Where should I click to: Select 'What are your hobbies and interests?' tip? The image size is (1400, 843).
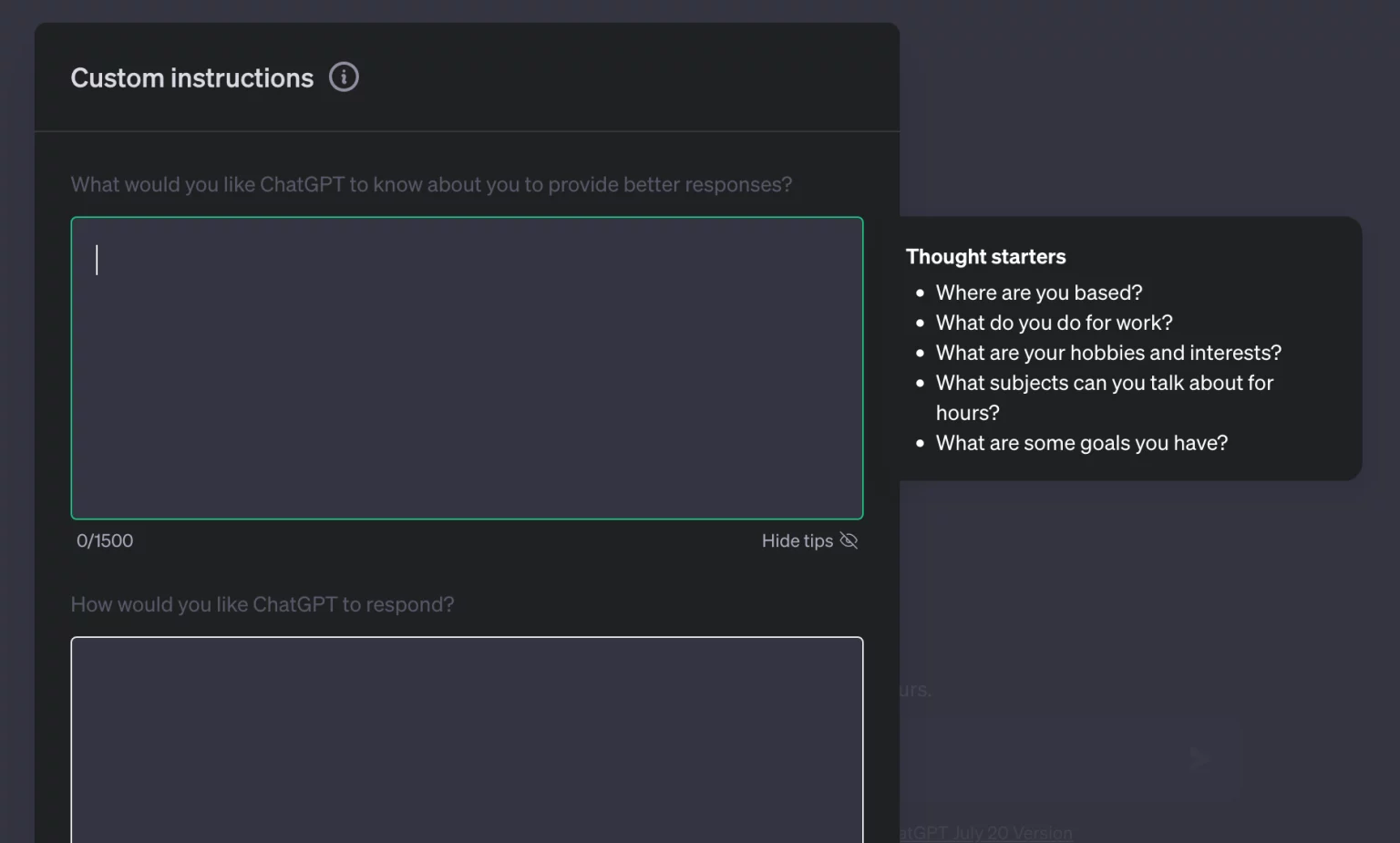pos(1108,353)
